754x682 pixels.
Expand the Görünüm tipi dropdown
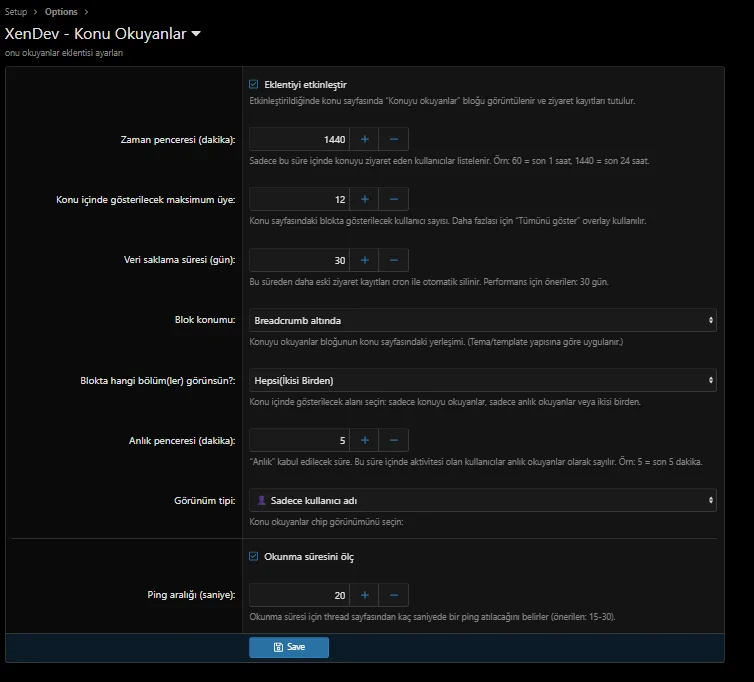pos(482,500)
